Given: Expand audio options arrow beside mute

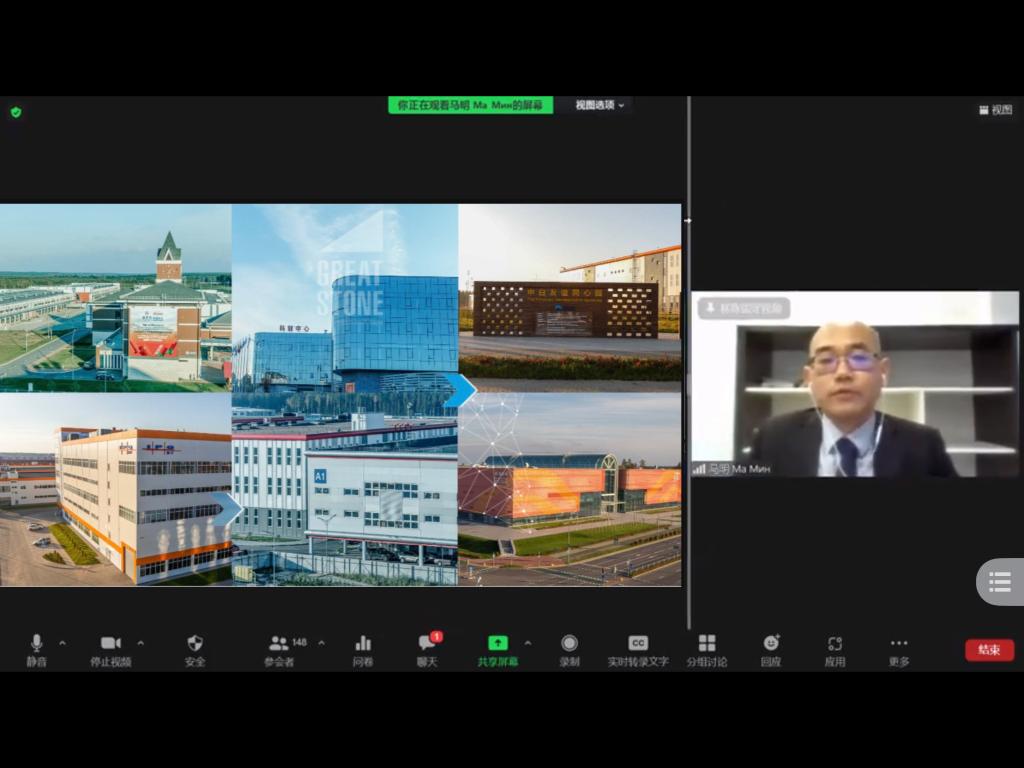Looking at the screenshot, I should 62,643.
